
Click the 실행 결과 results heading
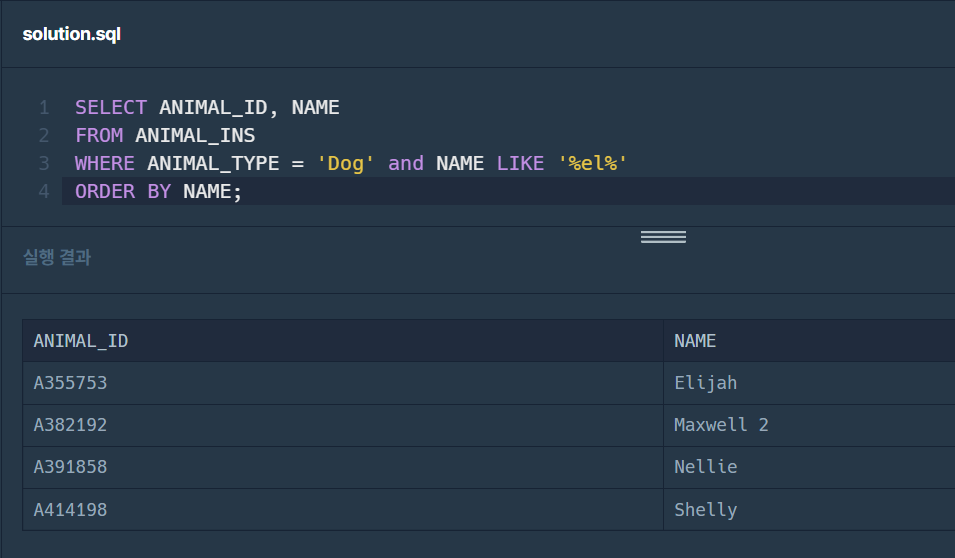57,257
